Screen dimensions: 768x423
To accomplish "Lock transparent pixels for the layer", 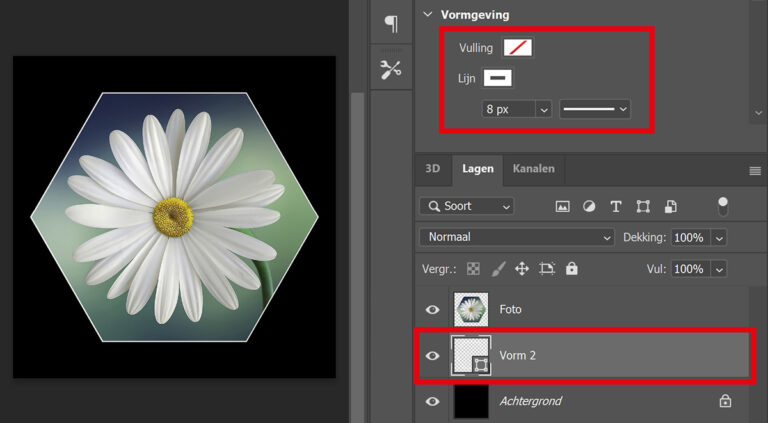I will (474, 269).
